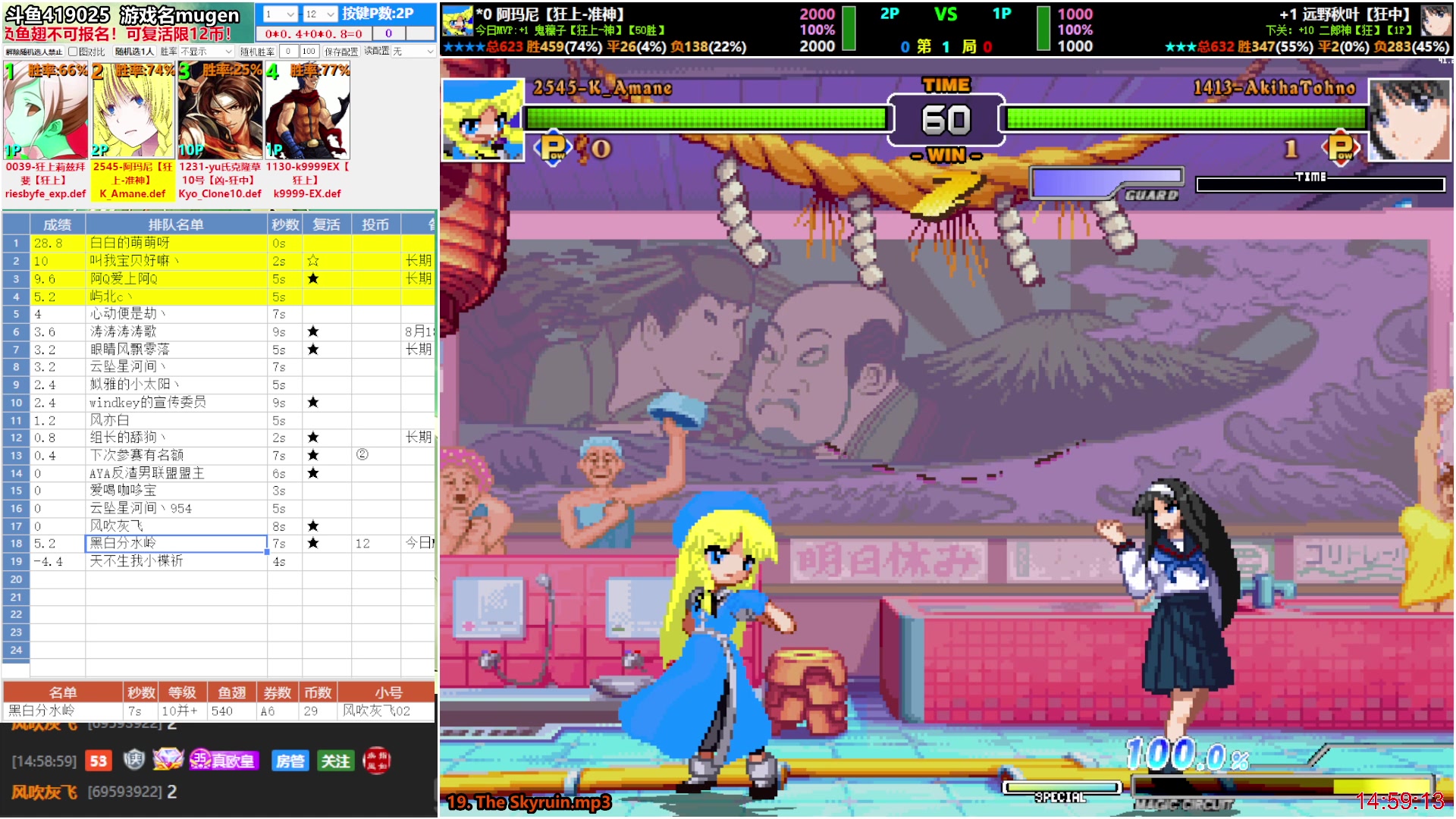
Task: Open the first number dropdown showing 1
Action: tap(280, 14)
